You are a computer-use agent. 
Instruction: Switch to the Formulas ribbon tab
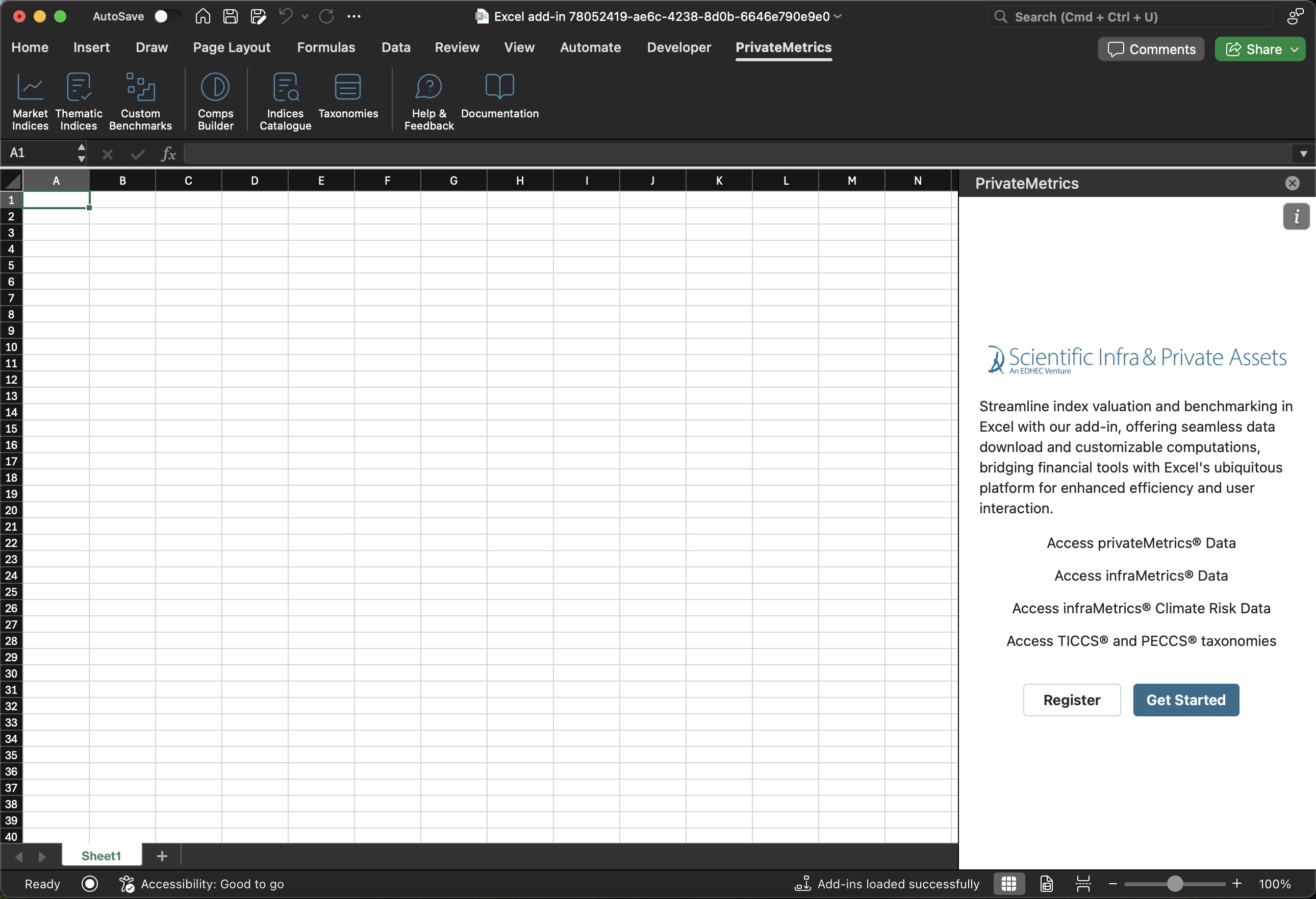coord(325,47)
